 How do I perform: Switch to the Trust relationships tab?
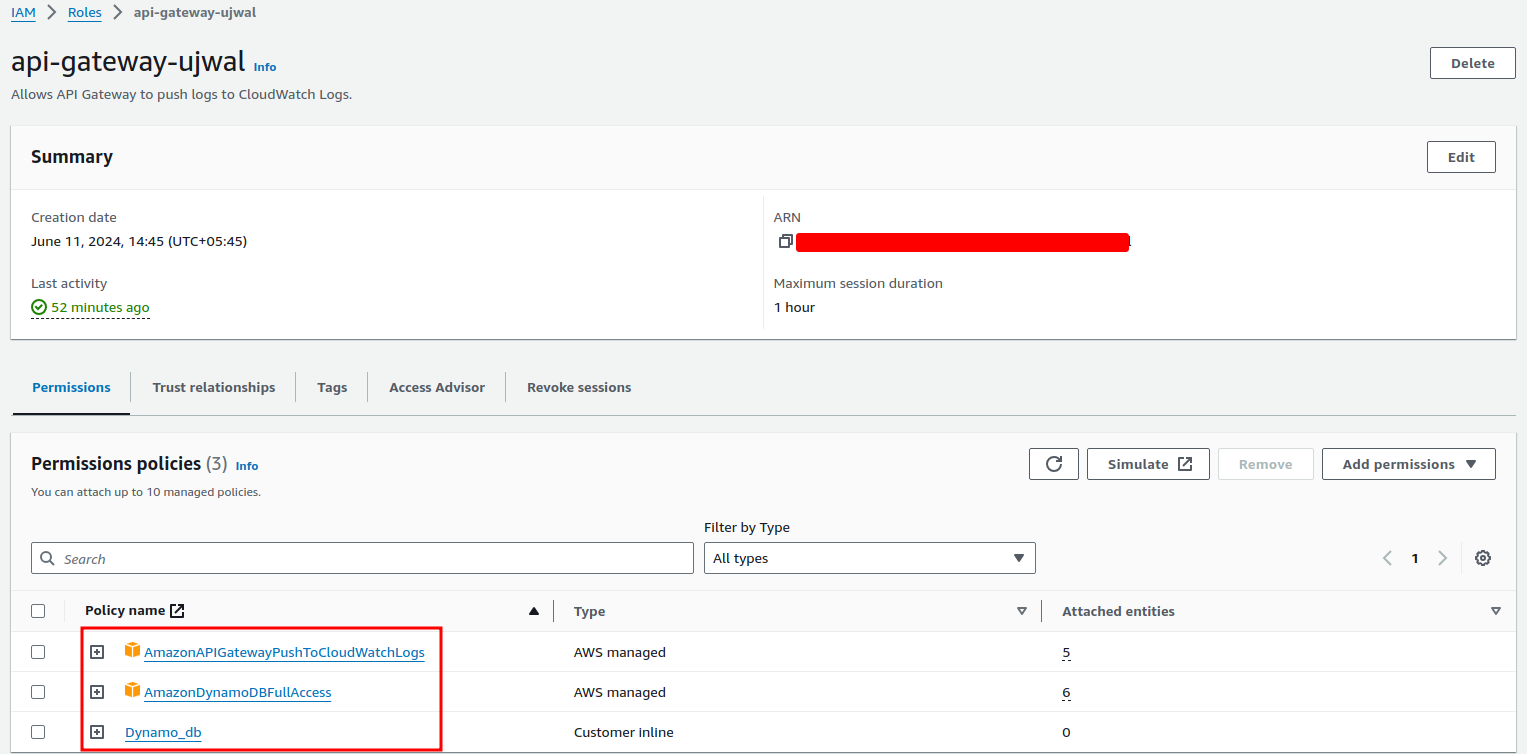(x=213, y=387)
